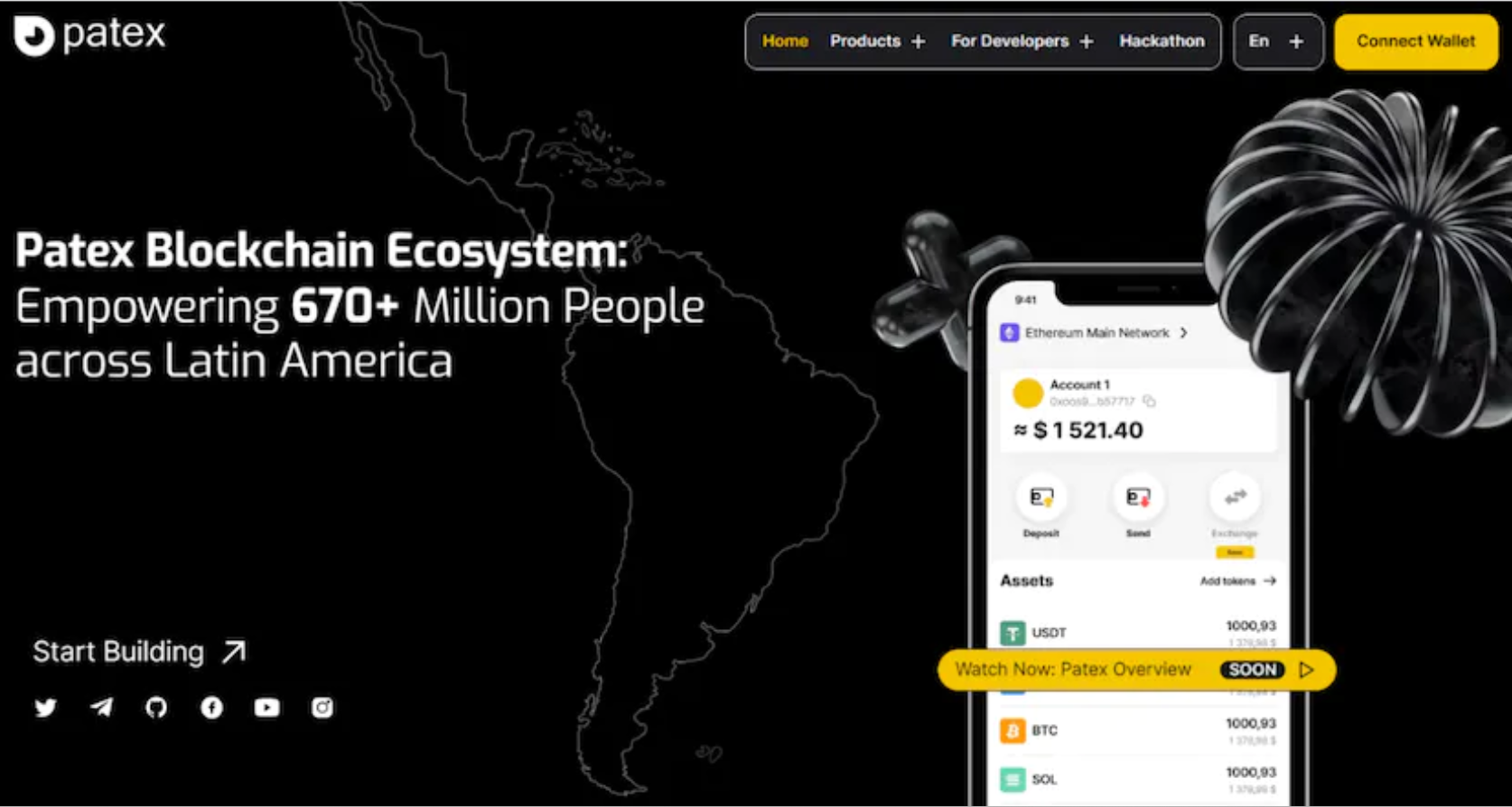Open the Twitter social link
This screenshot has width=1512, height=807.
(x=46, y=708)
